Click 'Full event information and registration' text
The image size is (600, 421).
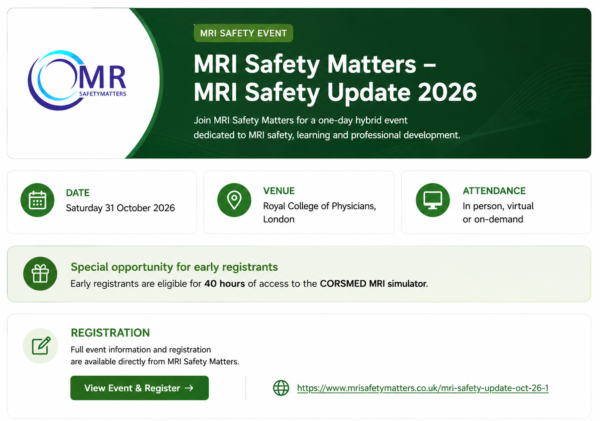coord(141,349)
